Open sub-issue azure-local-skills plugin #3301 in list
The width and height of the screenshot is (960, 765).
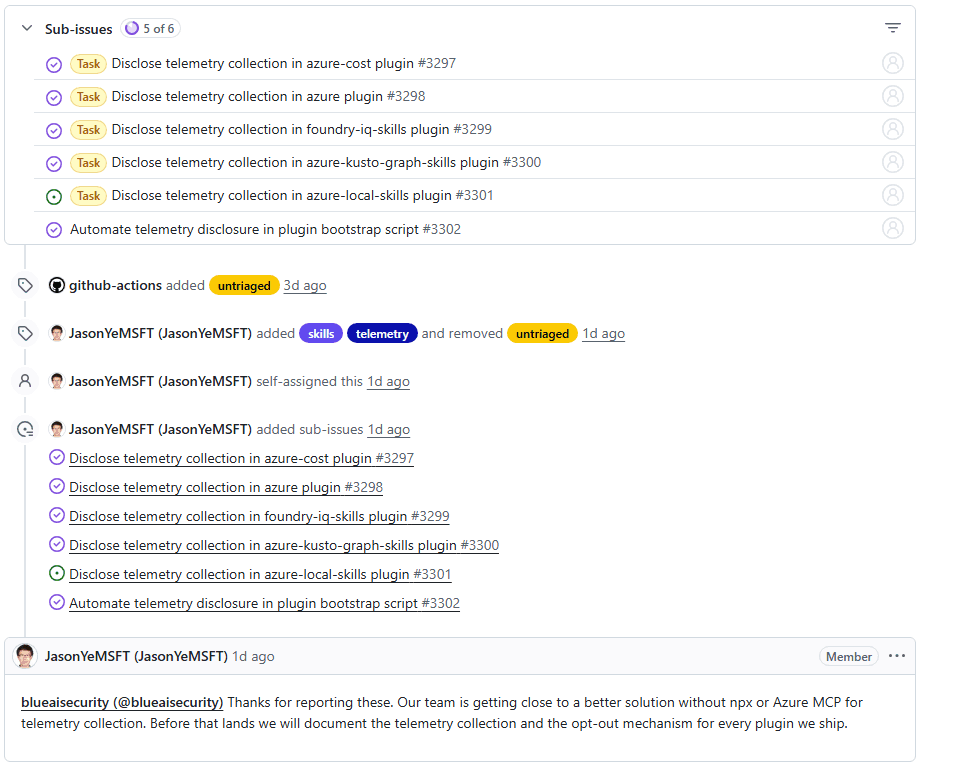[302, 196]
